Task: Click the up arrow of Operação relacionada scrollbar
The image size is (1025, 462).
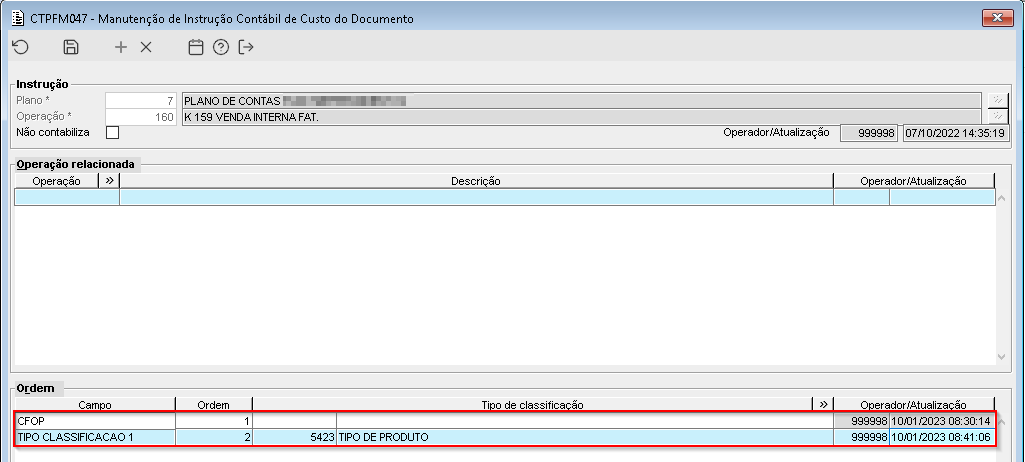Action: click(x=1001, y=197)
